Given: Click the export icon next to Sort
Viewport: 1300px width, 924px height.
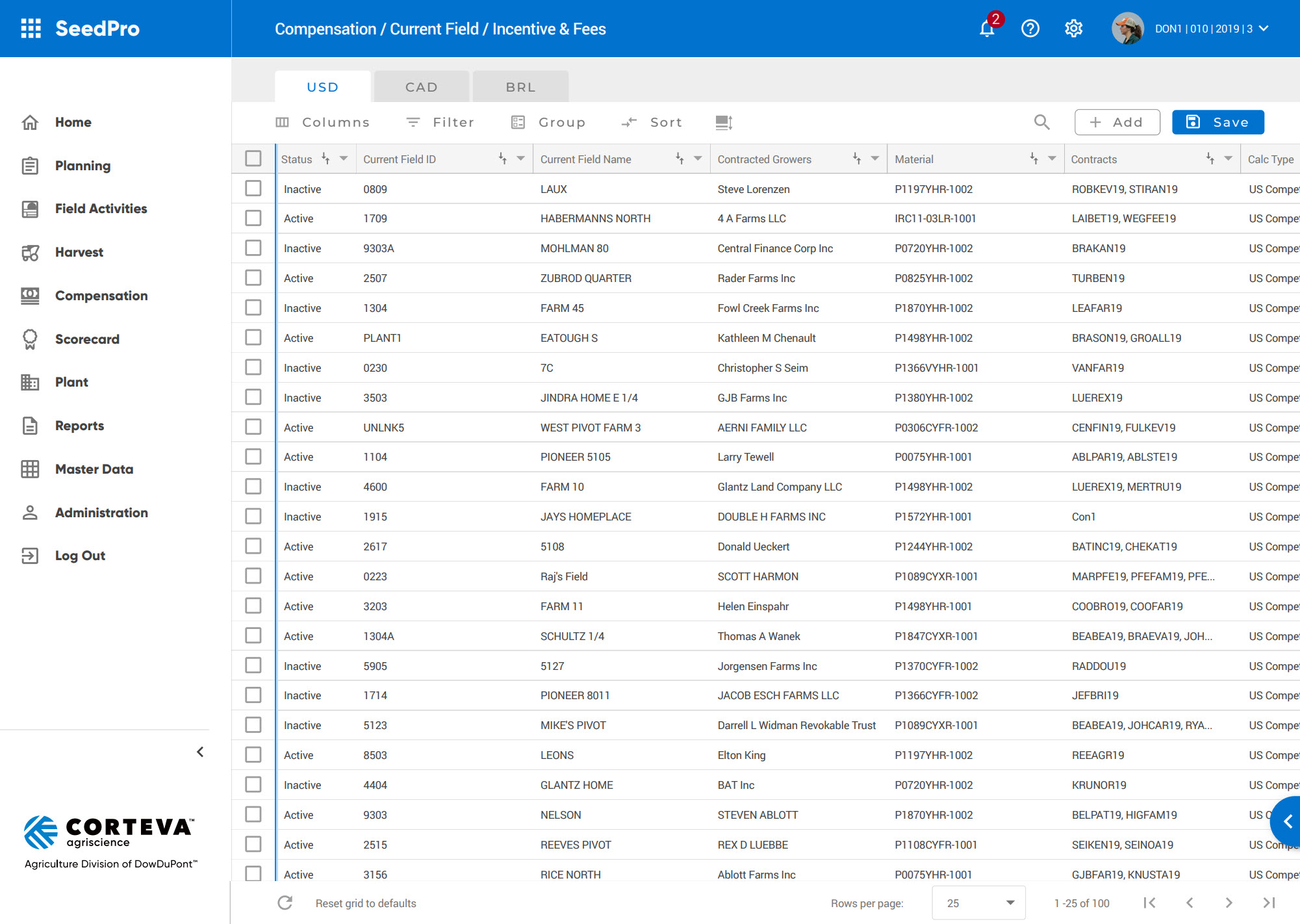Looking at the screenshot, I should pos(724,122).
